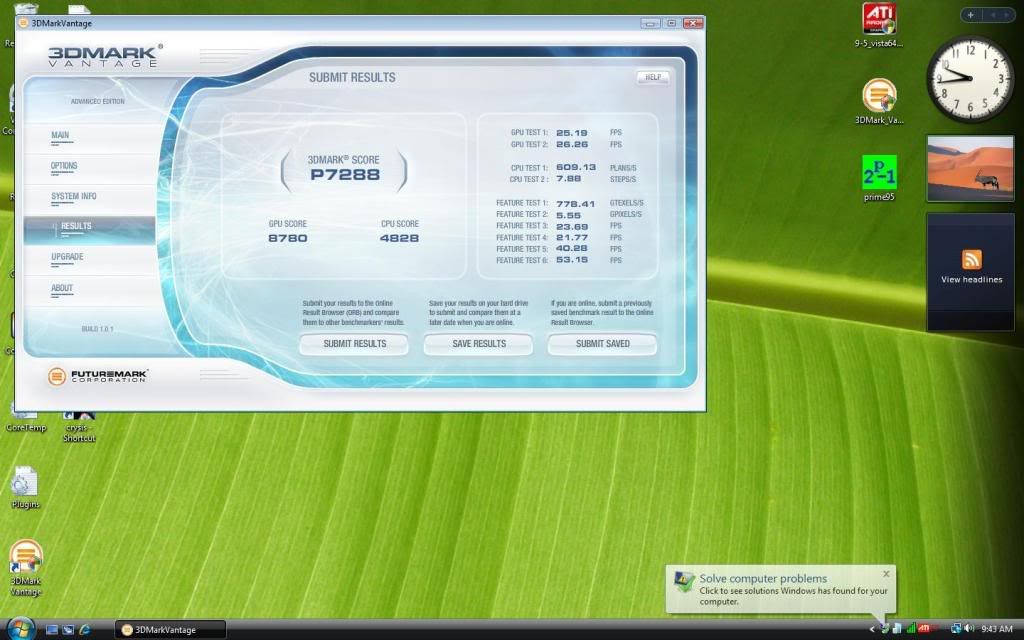Click the 3DMarkVantage taskbar button
Screen dimensions: 1024x640
[x=170, y=630]
